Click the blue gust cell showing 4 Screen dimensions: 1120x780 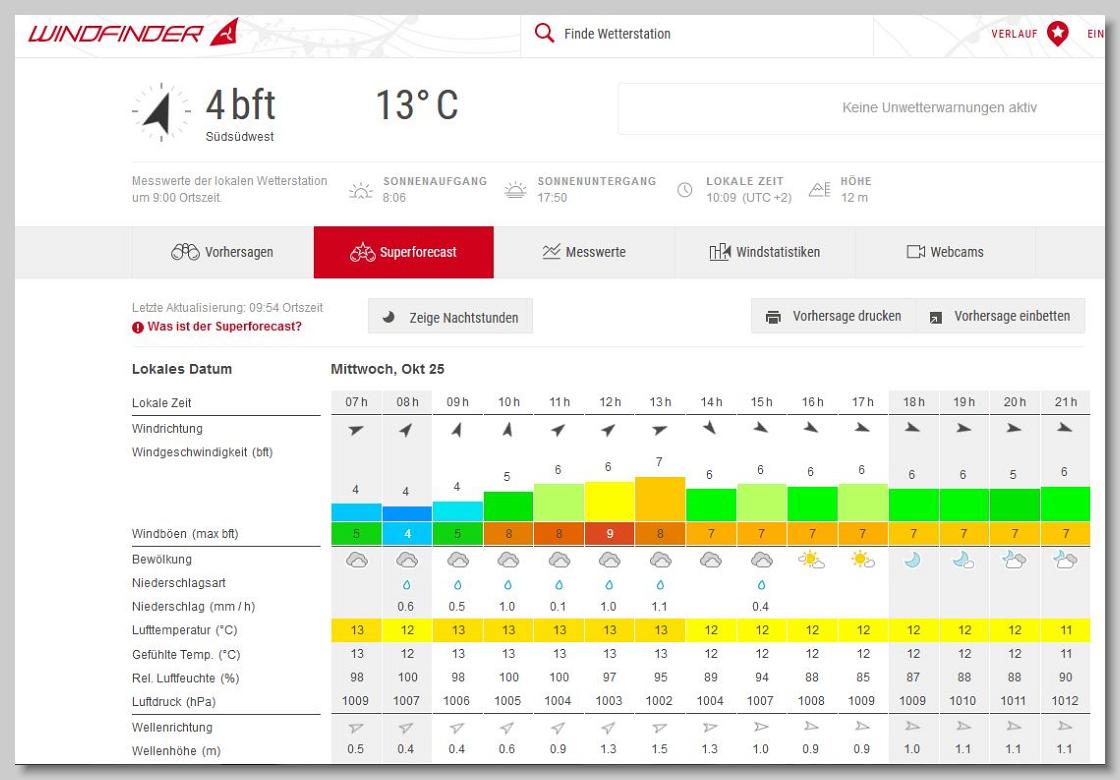coord(406,534)
